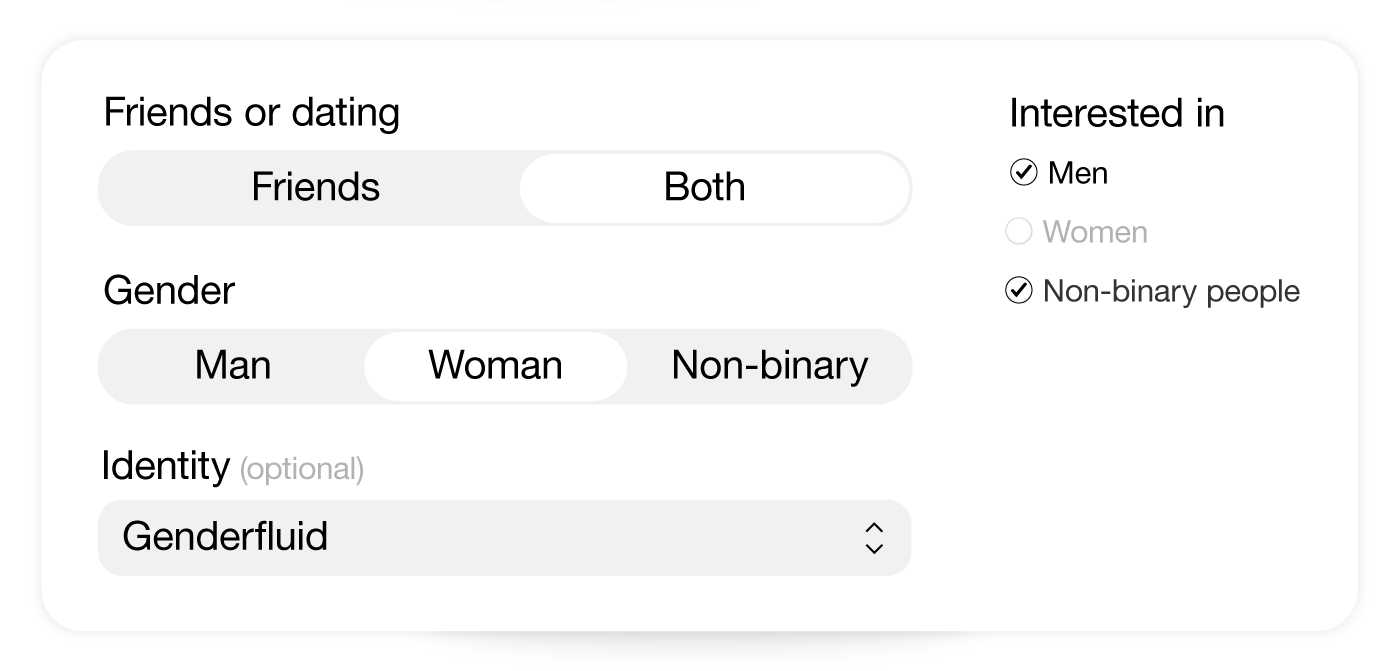Viewport: 1400px width, 671px height.
Task: Click the Identity label text
Action: 165,465
